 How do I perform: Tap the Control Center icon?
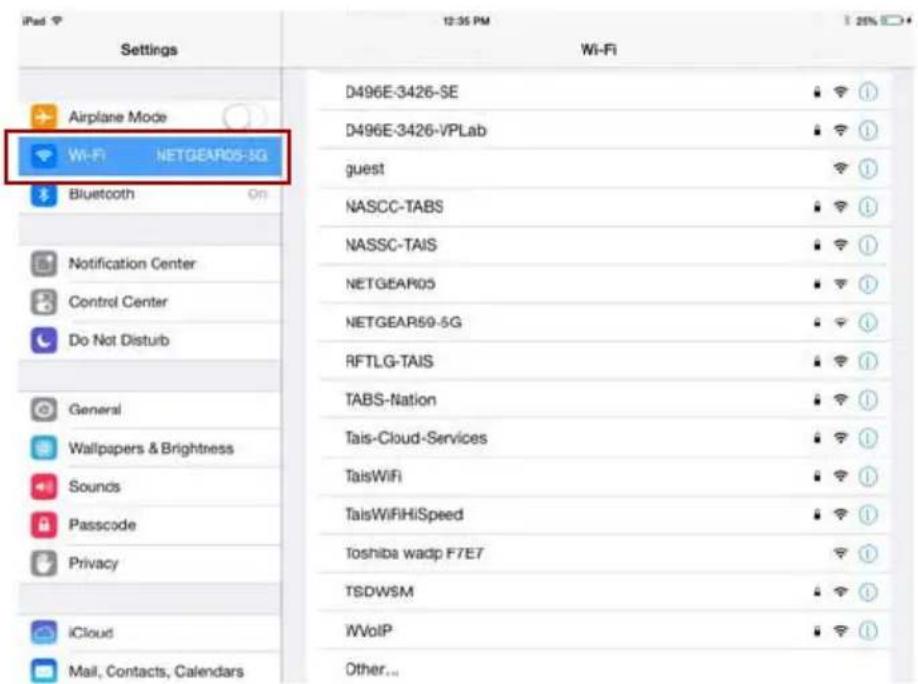(x=44, y=302)
